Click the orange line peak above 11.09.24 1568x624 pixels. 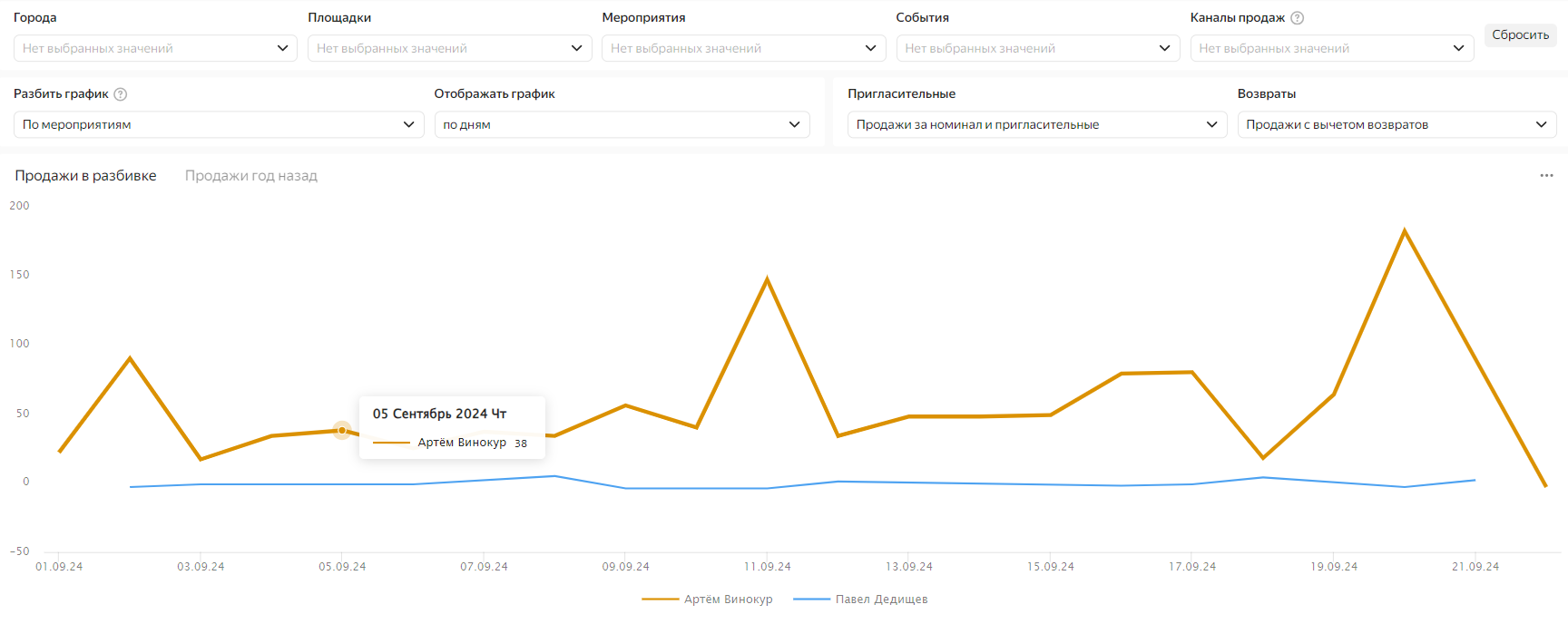(767, 279)
